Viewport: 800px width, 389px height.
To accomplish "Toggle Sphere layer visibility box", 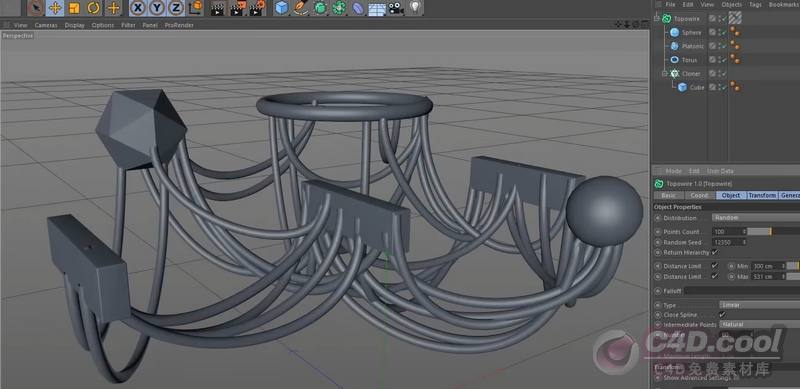I will 713,32.
